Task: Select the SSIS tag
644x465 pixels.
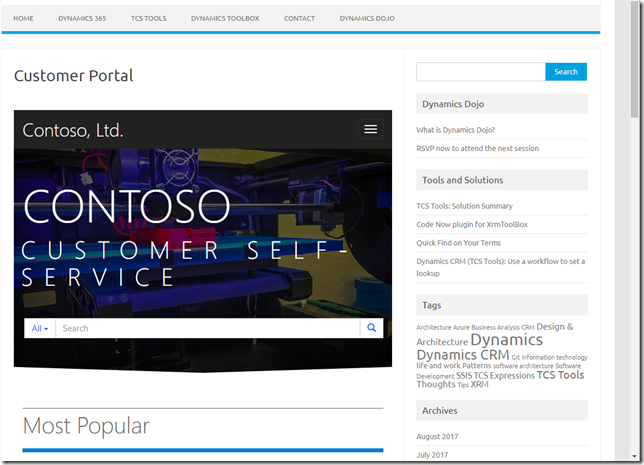Action: pos(464,376)
